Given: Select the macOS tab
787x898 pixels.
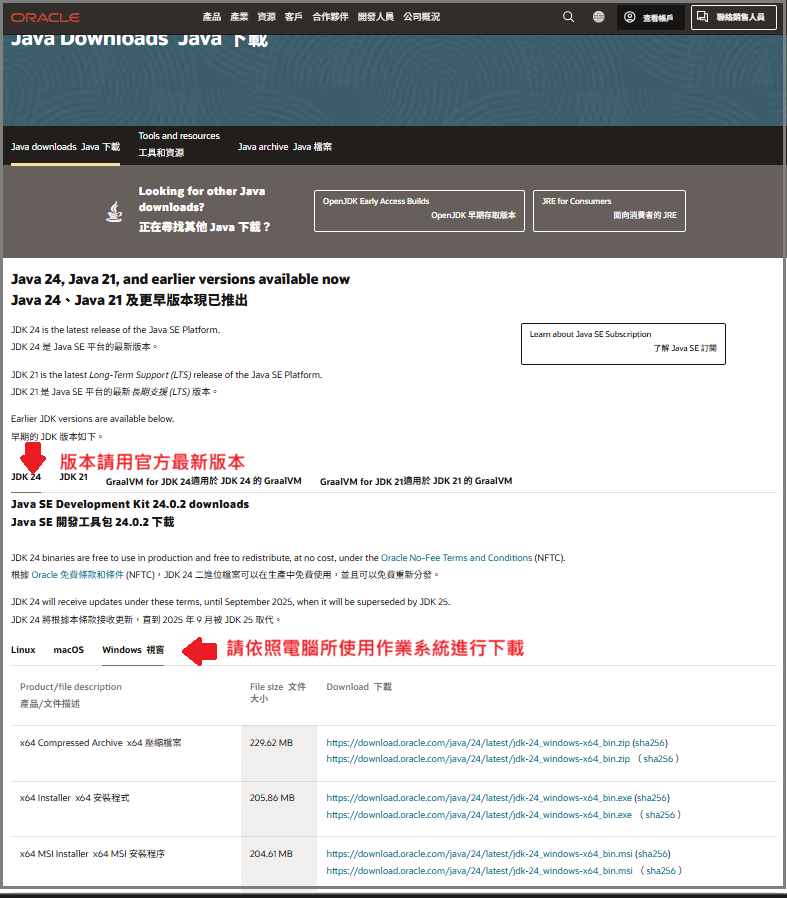Looking at the screenshot, I should 69,650.
